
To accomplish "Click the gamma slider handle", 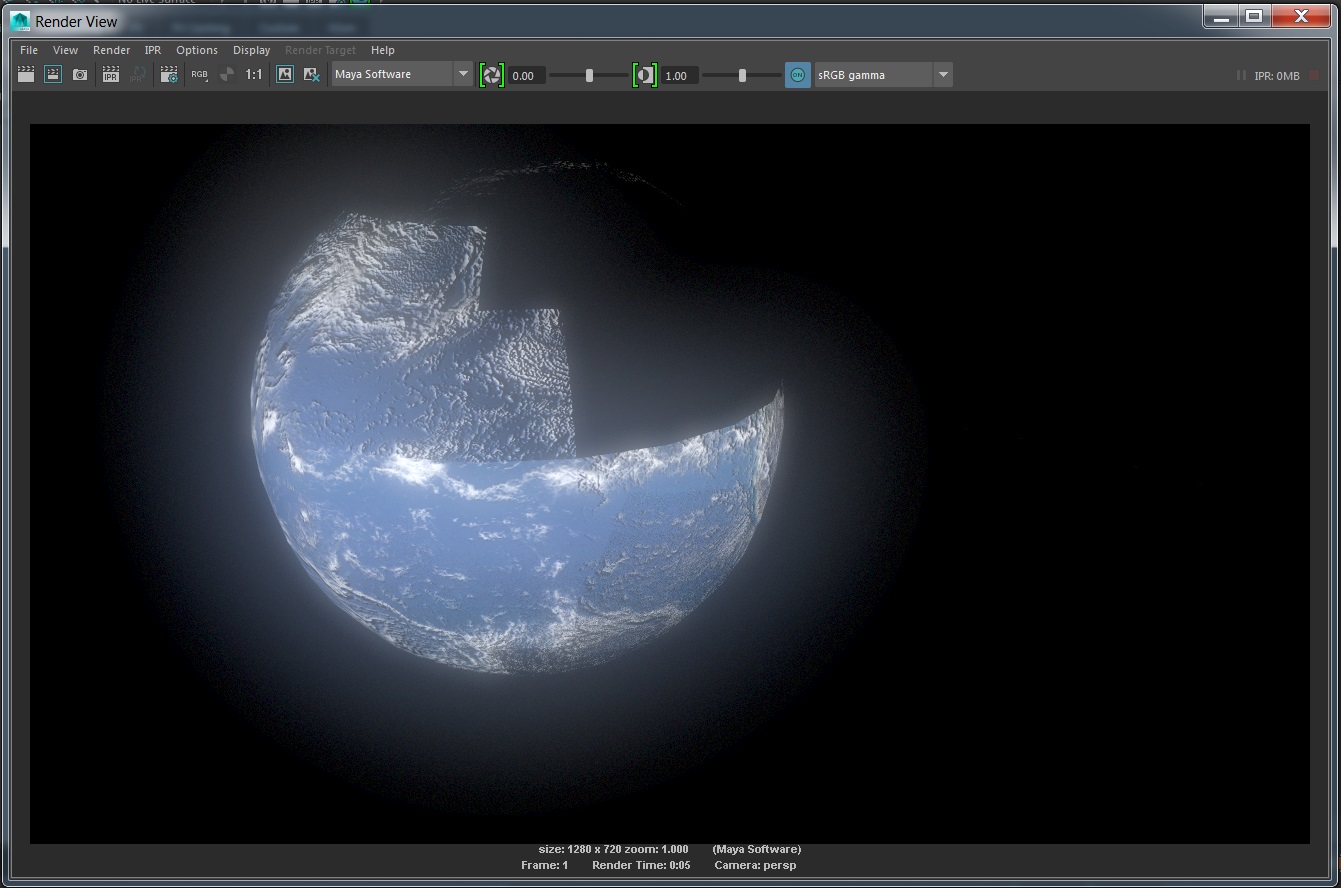I will tap(742, 75).
